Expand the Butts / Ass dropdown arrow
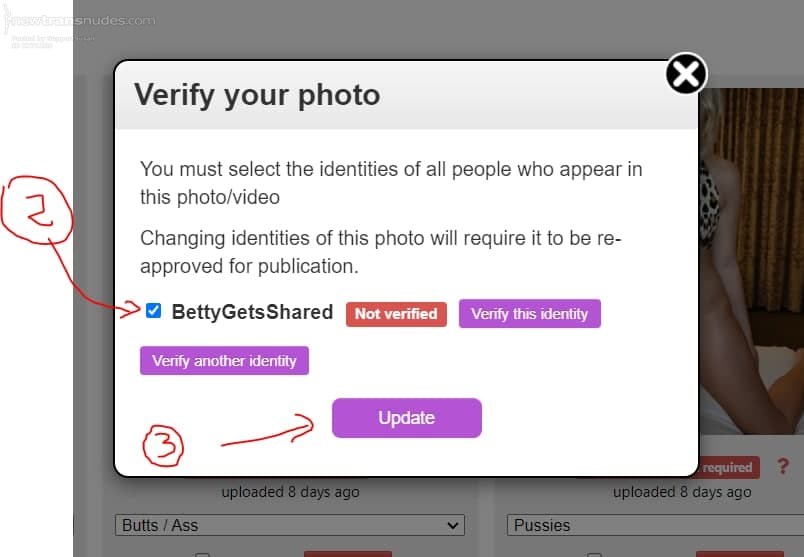Image resolution: width=804 pixels, height=557 pixels. click(x=454, y=525)
